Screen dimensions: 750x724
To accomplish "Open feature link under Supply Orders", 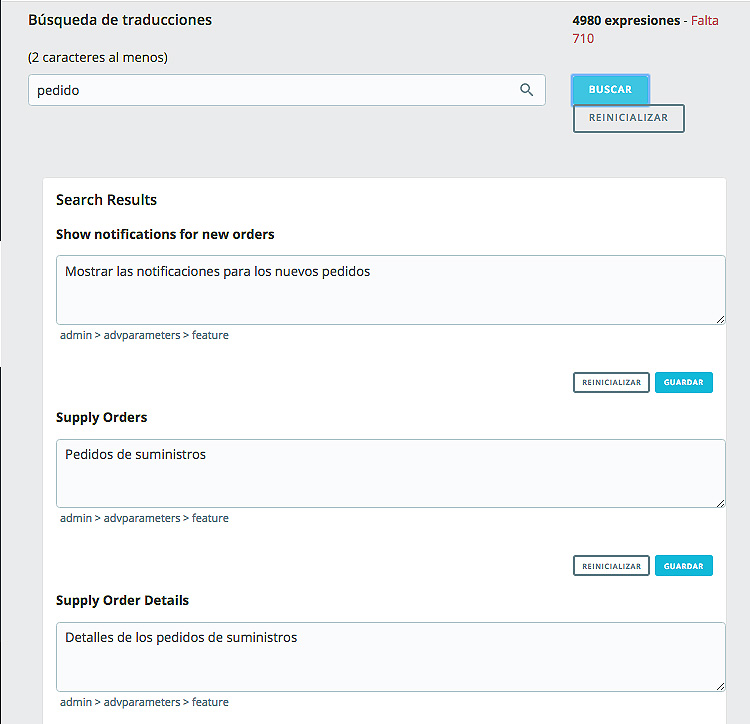I will point(210,518).
